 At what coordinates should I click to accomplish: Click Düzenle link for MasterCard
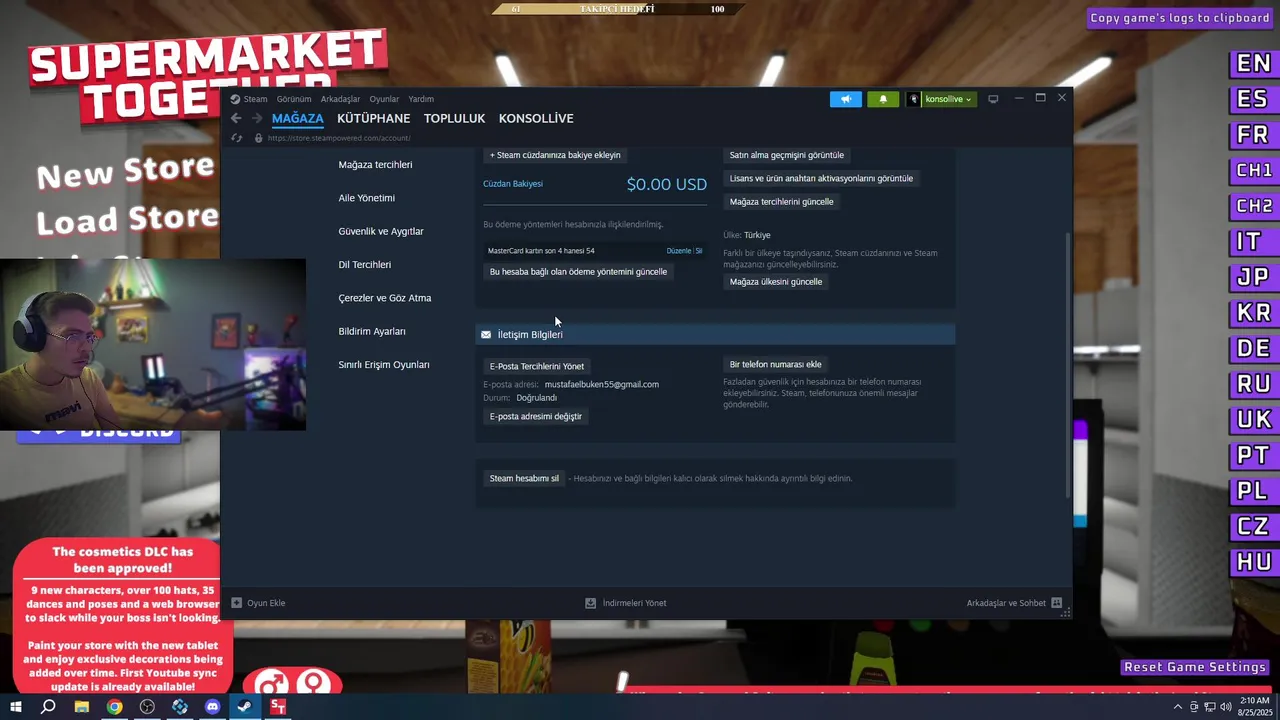coord(678,251)
